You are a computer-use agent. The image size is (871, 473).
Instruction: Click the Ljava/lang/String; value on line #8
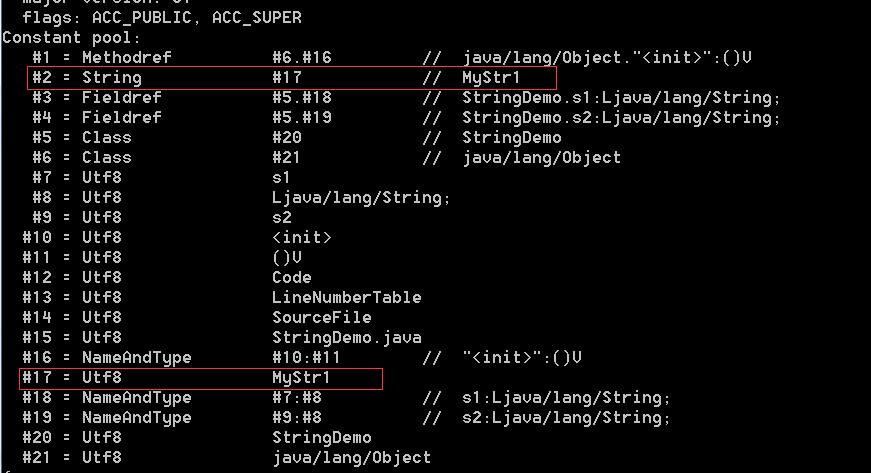pyautogui.click(x=361, y=198)
